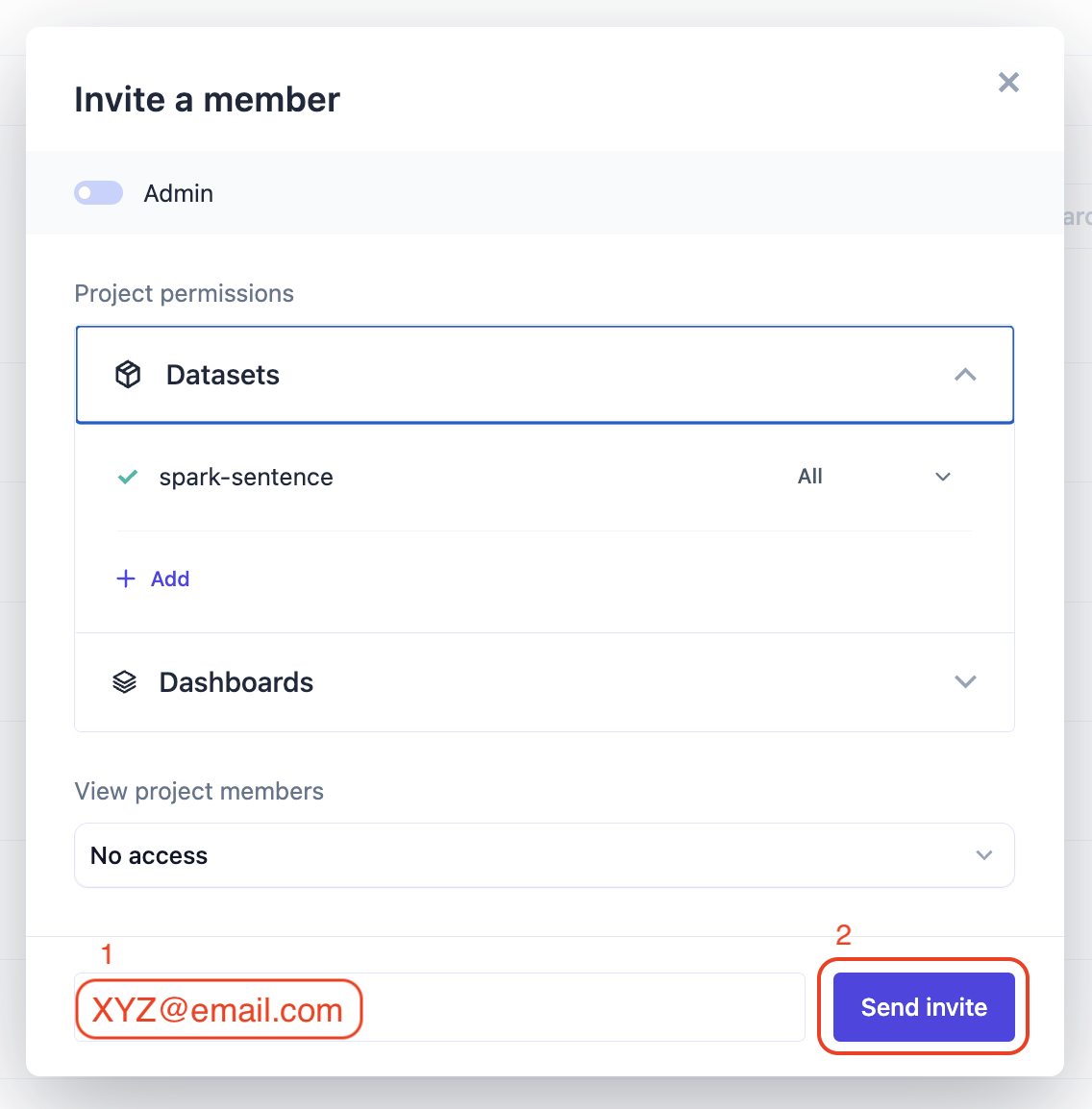The width and height of the screenshot is (1092, 1109).
Task: Click the chevron next to All permission
Action: click(943, 477)
